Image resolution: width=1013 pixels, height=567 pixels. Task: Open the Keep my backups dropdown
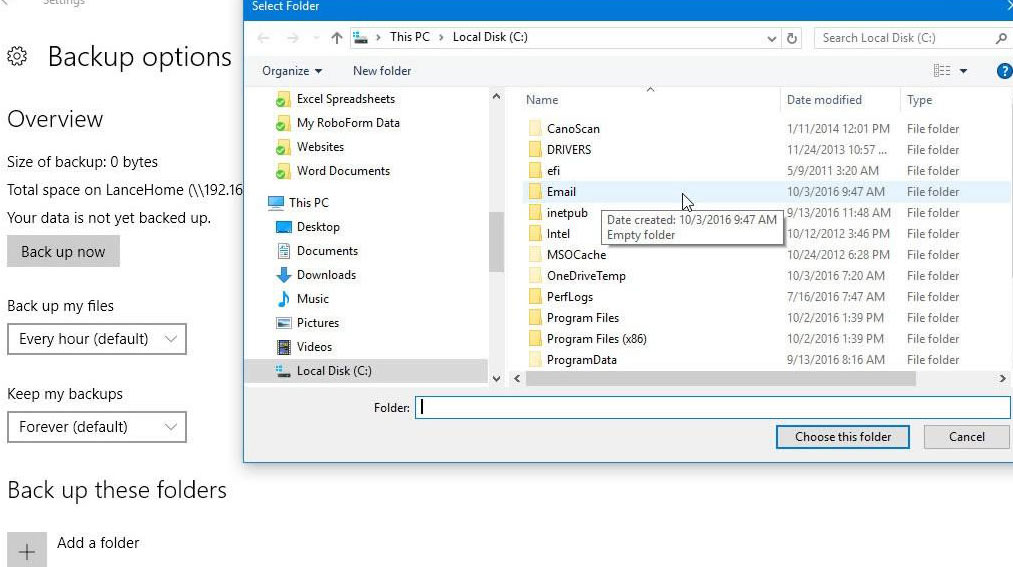97,427
